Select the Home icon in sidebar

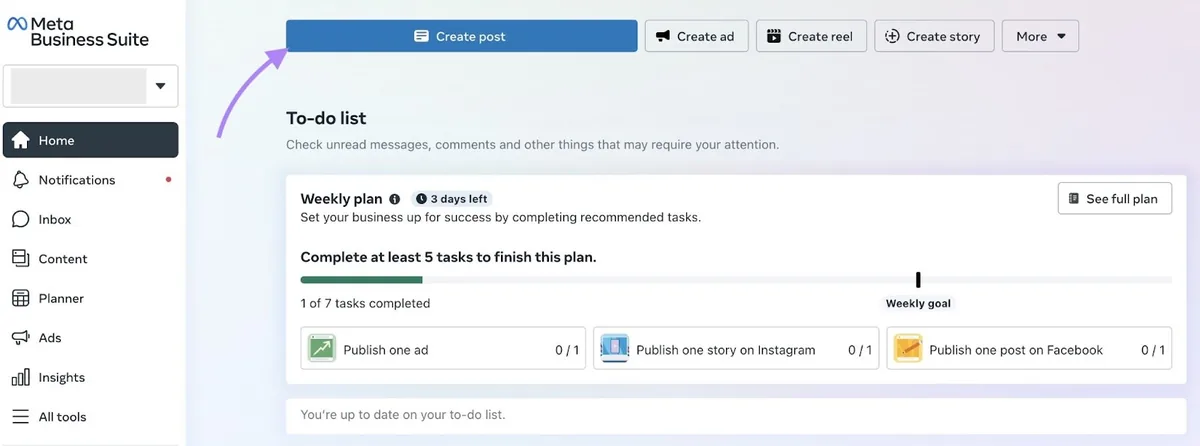[20, 140]
